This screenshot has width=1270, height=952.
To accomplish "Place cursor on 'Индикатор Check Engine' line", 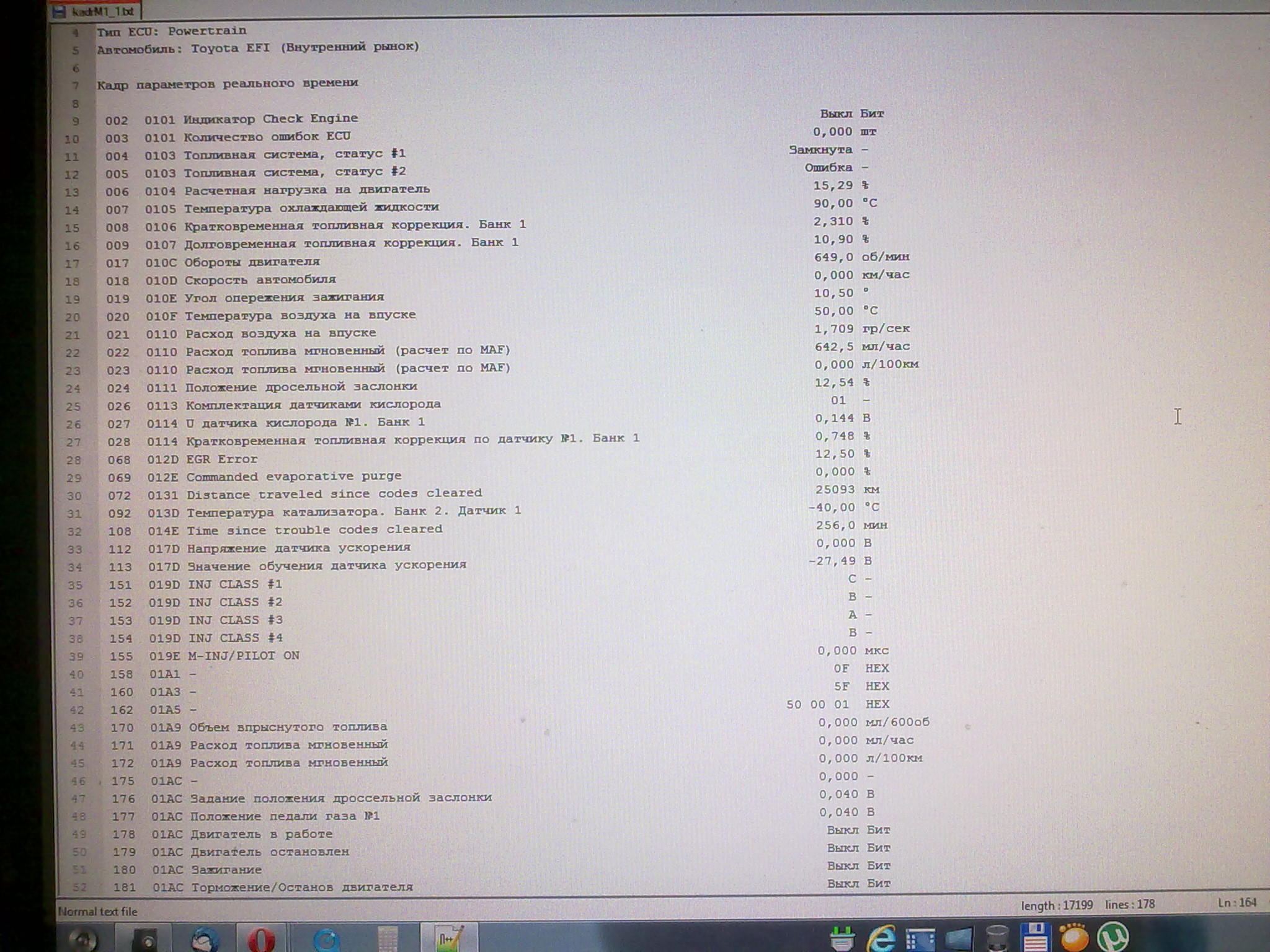I will 270,119.
